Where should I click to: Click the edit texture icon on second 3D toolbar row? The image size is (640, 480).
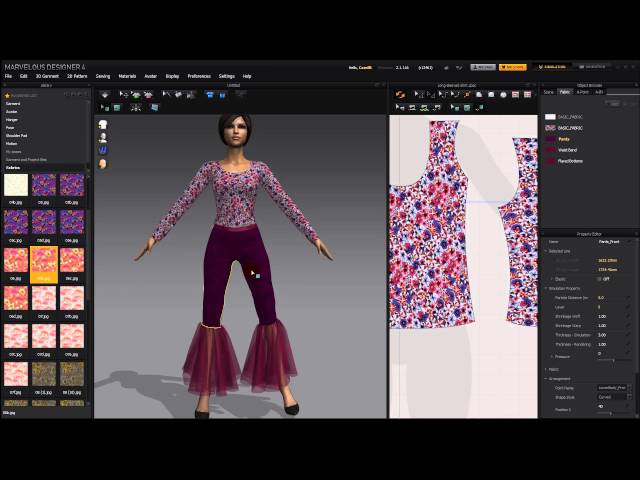pos(104,108)
